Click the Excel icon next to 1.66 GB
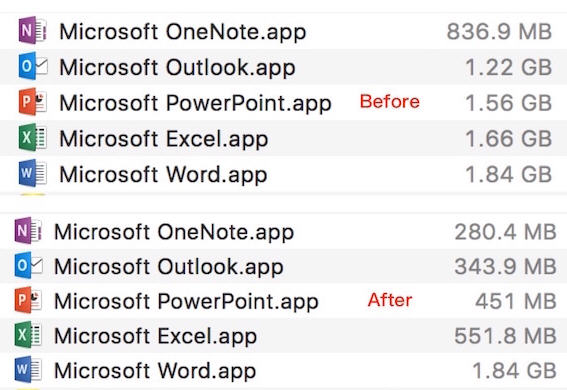567x390 pixels. (x=33, y=137)
